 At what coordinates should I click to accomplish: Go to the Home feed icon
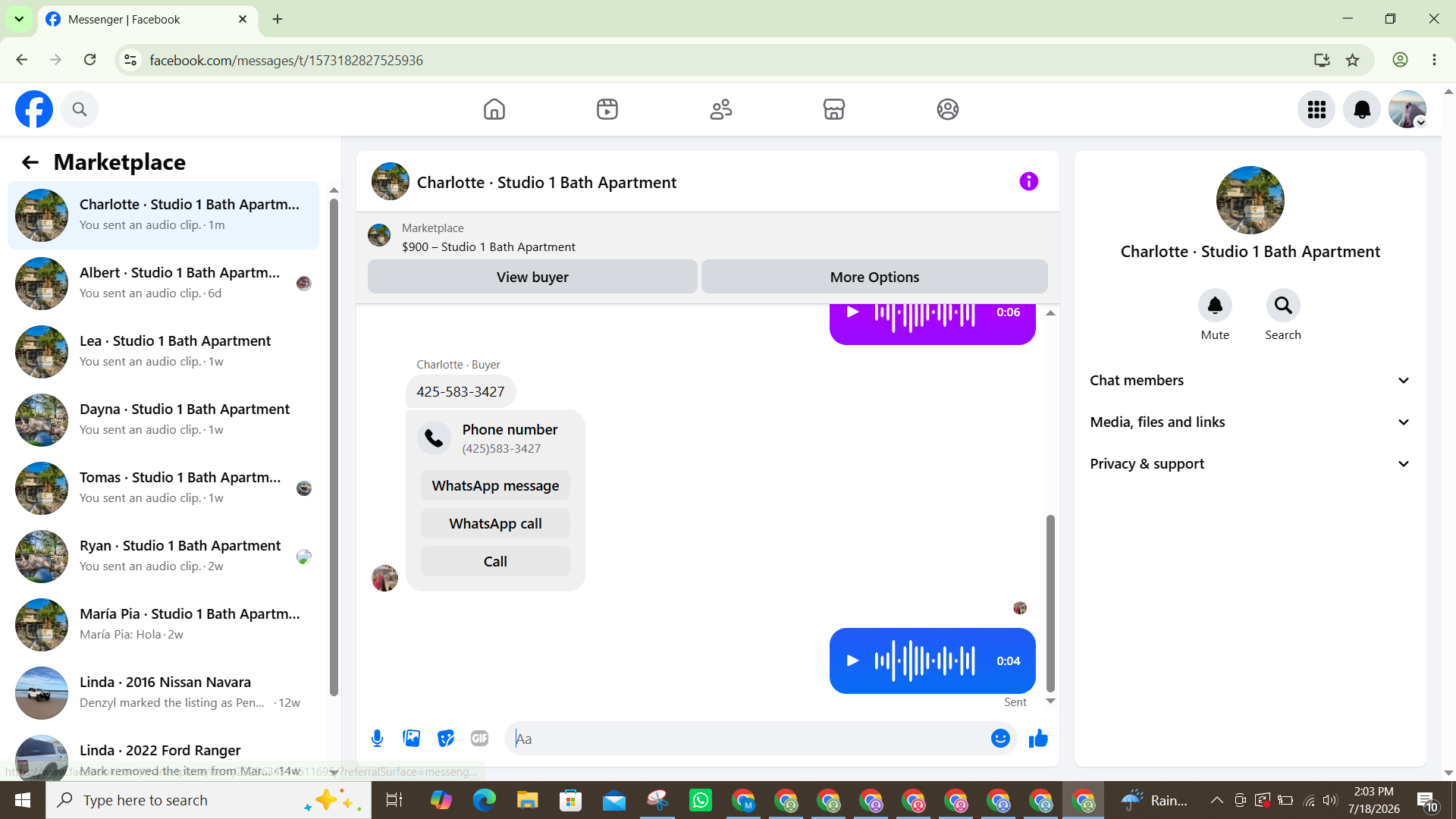494,109
